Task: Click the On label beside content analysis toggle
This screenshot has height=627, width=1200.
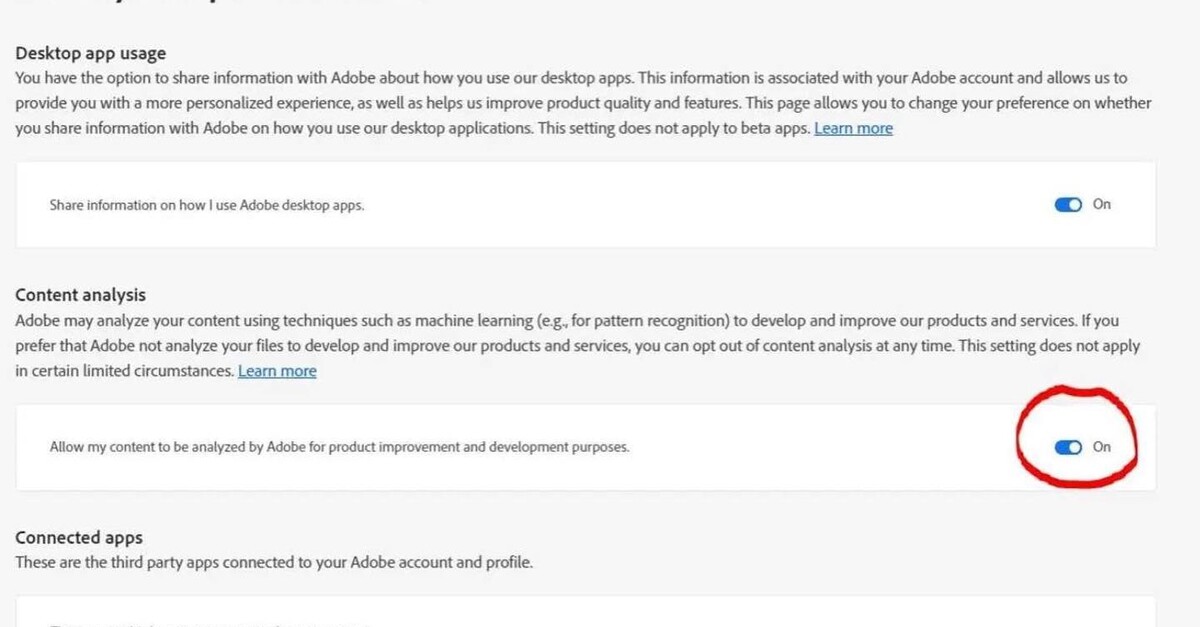Action: click(1101, 447)
